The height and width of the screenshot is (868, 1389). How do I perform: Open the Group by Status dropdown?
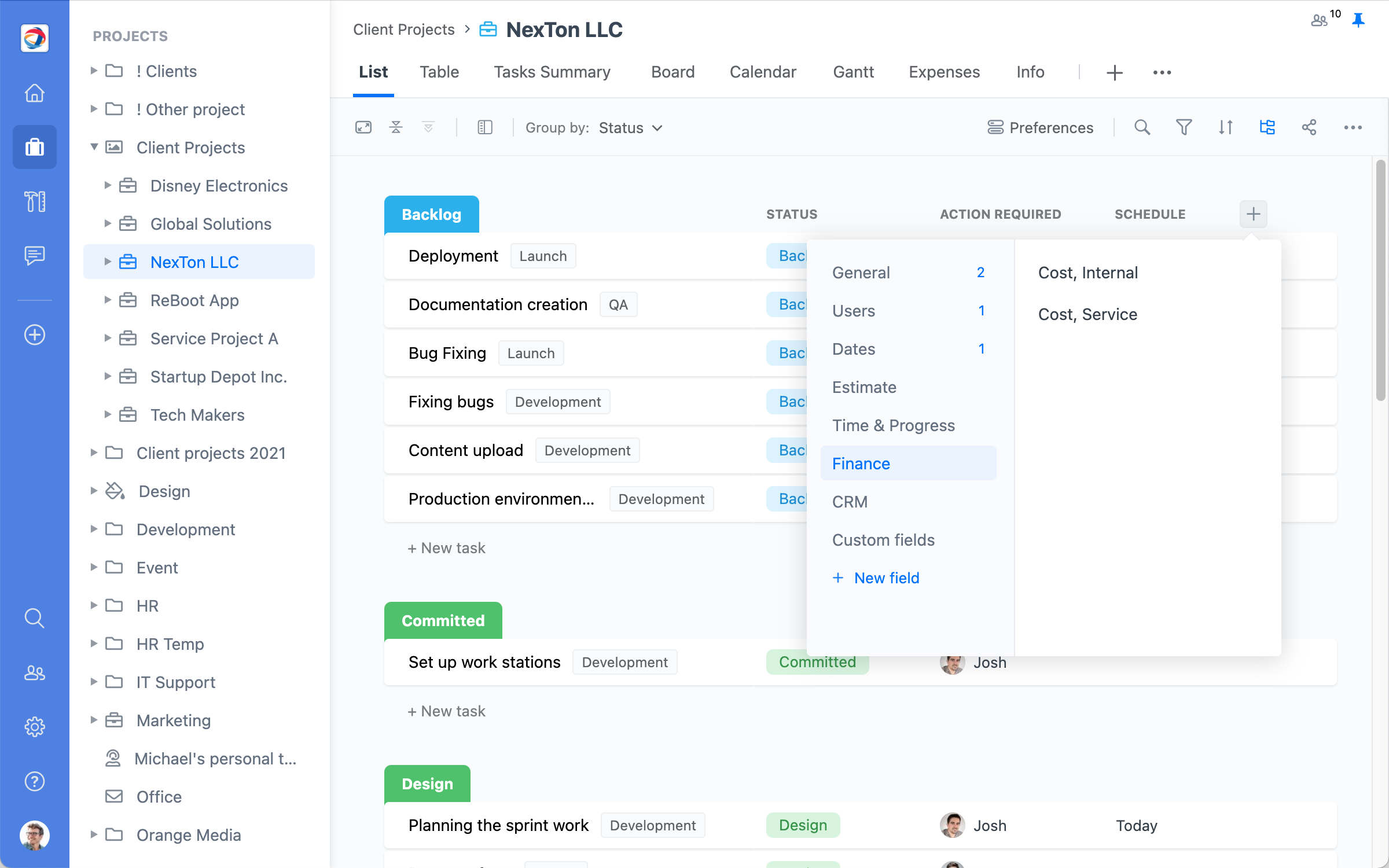[630, 128]
